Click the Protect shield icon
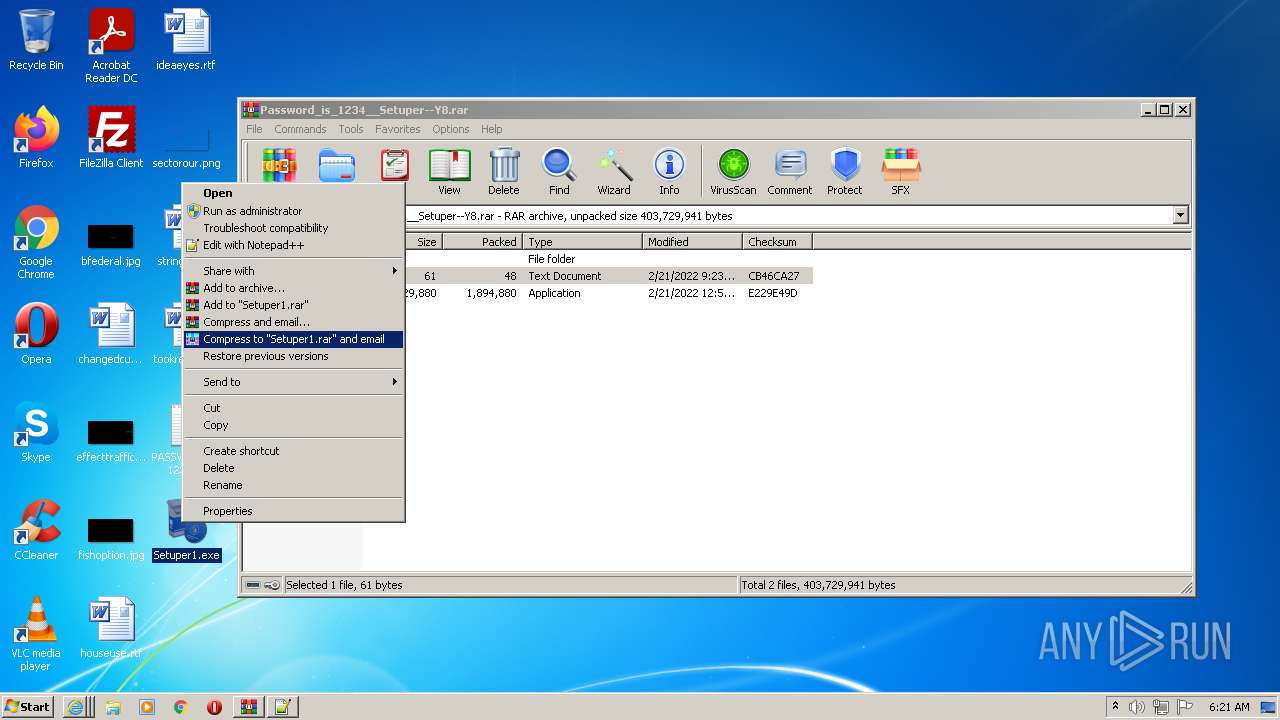This screenshot has height=720, width=1280. (845, 172)
